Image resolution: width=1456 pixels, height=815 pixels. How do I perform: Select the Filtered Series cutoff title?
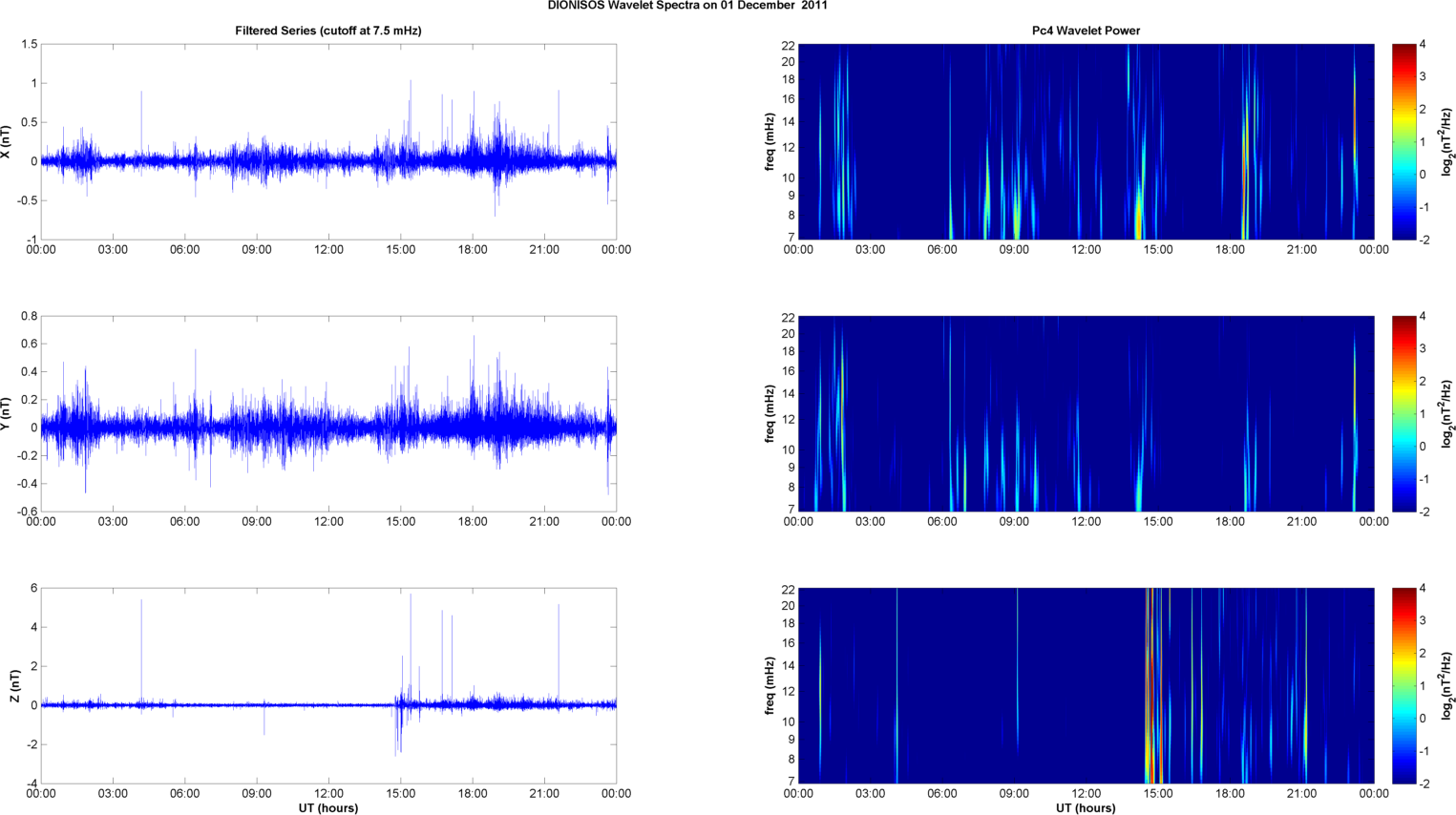click(328, 31)
